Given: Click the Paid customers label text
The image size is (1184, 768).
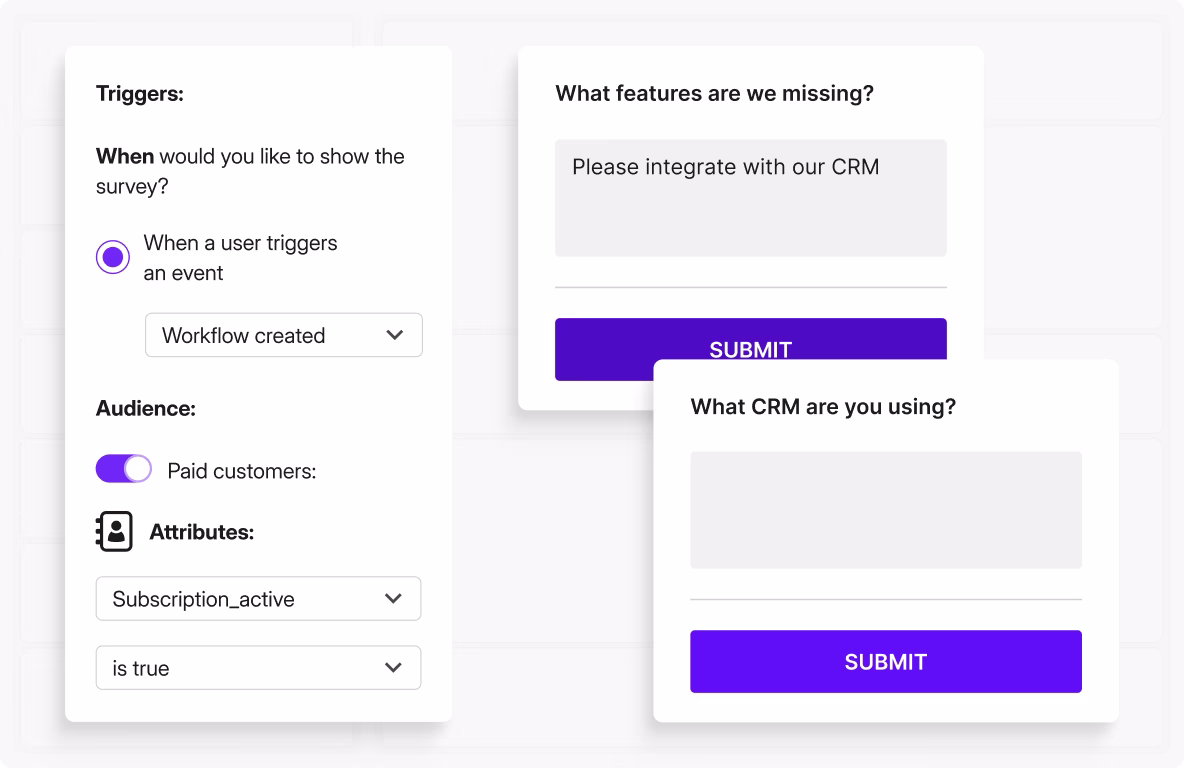Looking at the screenshot, I should (x=241, y=471).
